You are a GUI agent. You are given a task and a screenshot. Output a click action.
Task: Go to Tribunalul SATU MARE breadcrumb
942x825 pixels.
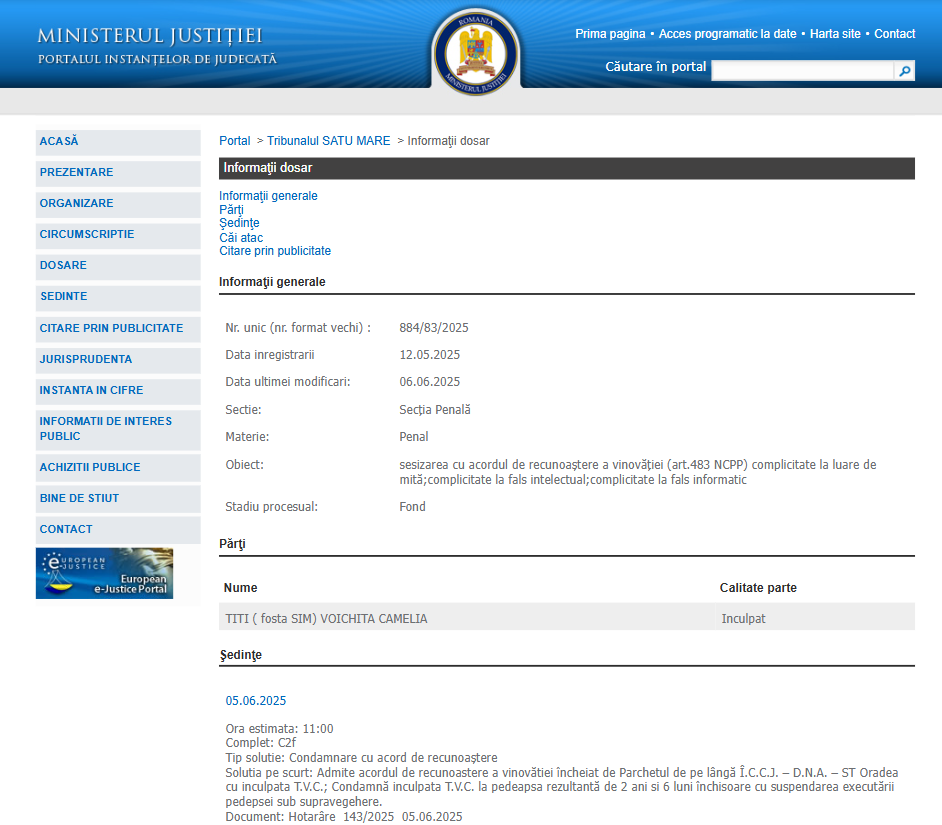pyautogui.click(x=328, y=141)
